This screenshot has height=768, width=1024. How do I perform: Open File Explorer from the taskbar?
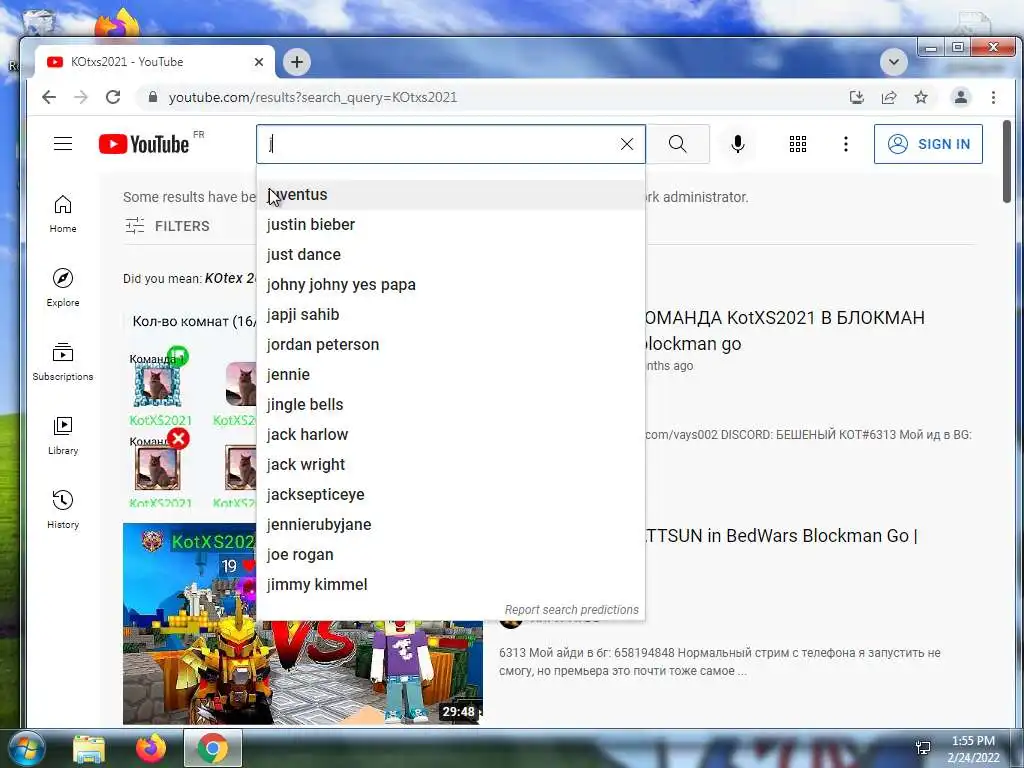(89, 748)
